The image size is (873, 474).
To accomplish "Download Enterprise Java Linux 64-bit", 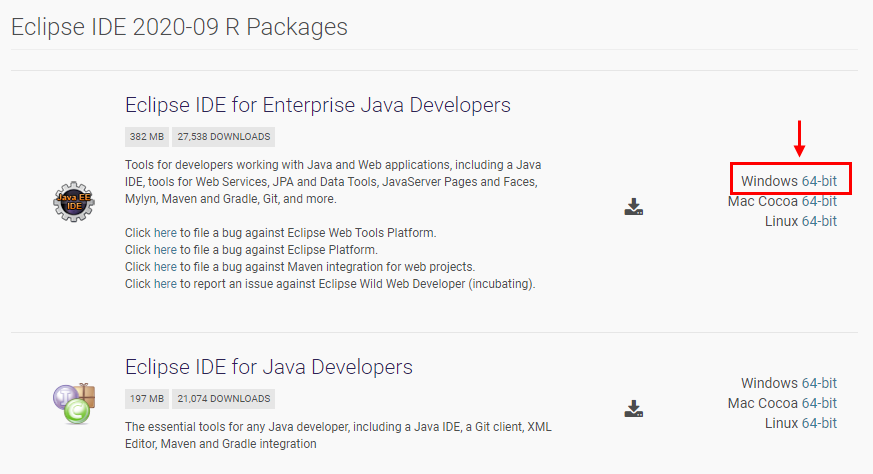I will tap(819, 221).
